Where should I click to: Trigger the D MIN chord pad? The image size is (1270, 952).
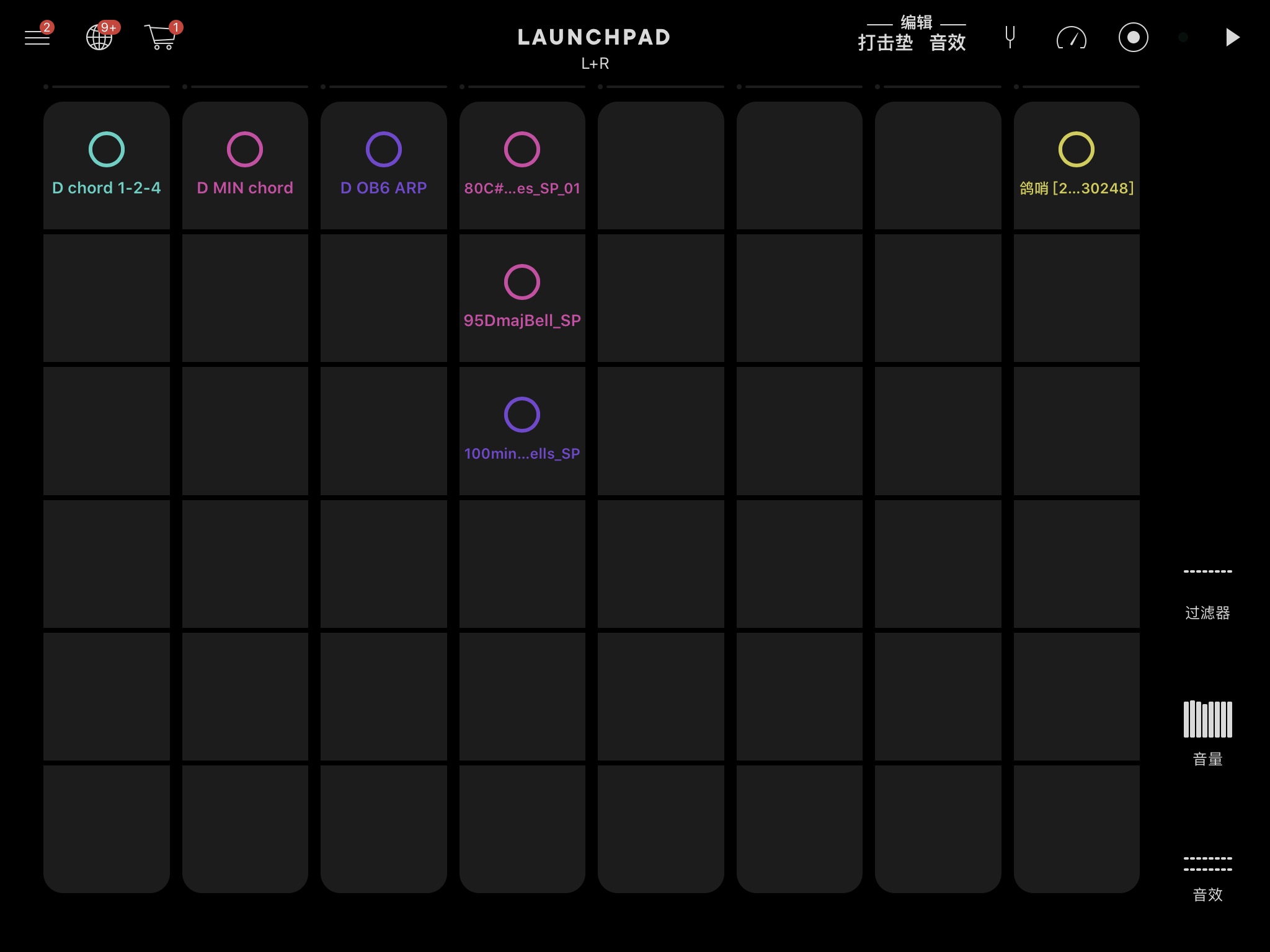click(x=245, y=165)
